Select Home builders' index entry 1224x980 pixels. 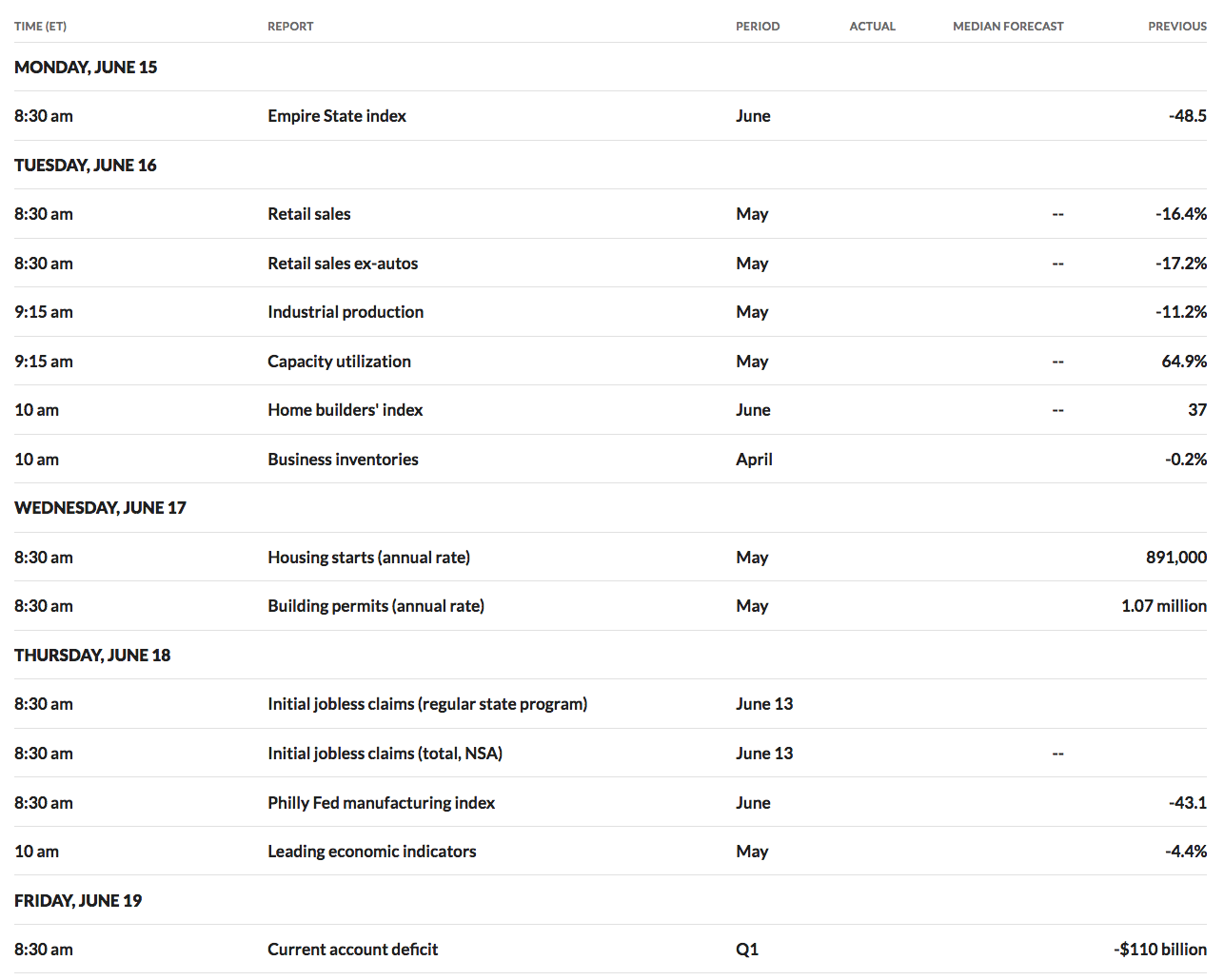(x=345, y=410)
